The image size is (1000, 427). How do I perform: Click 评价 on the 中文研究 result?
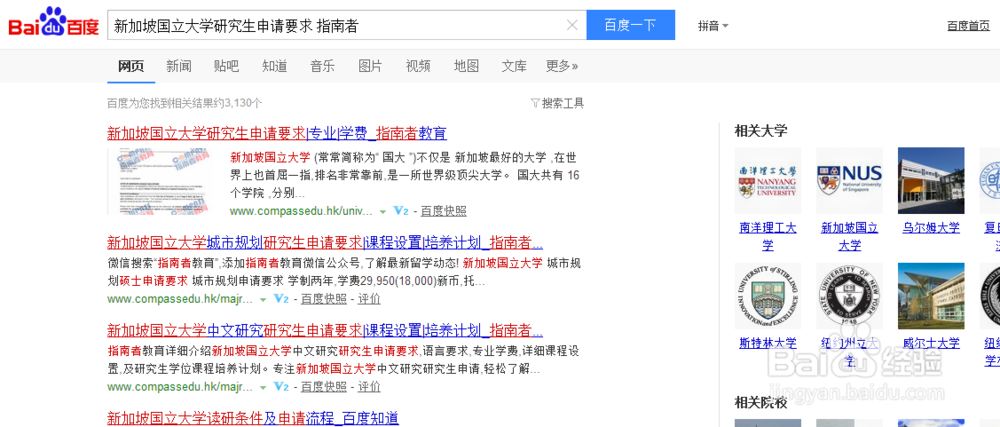[x=369, y=386]
